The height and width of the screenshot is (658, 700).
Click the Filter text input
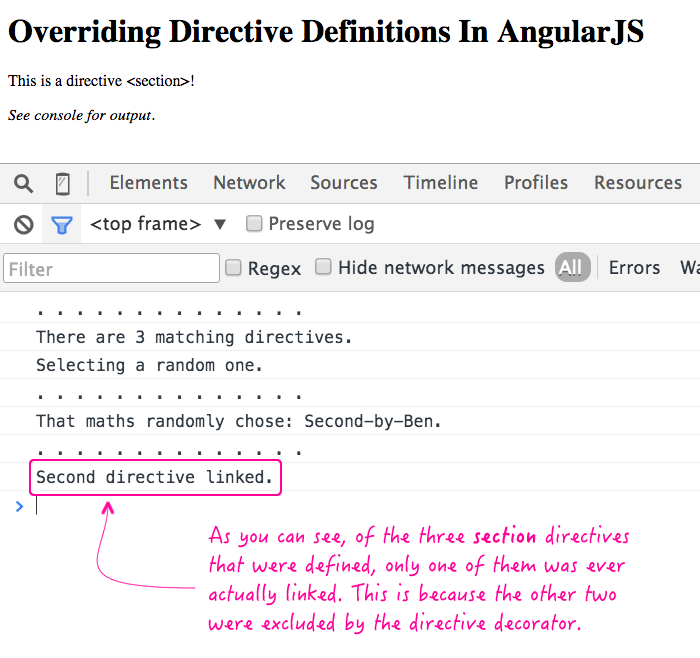coord(112,268)
